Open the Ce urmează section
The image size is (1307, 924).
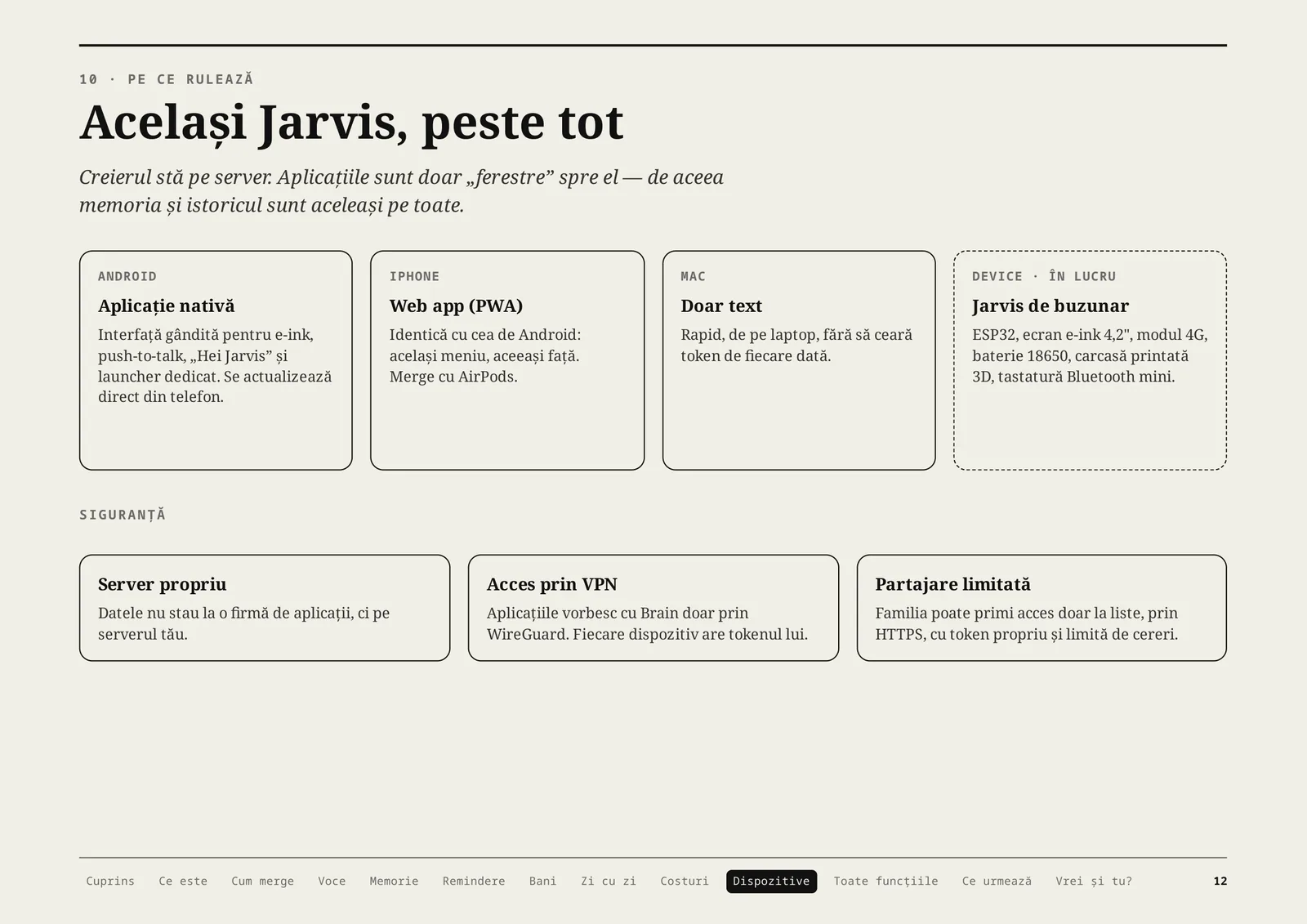(997, 881)
